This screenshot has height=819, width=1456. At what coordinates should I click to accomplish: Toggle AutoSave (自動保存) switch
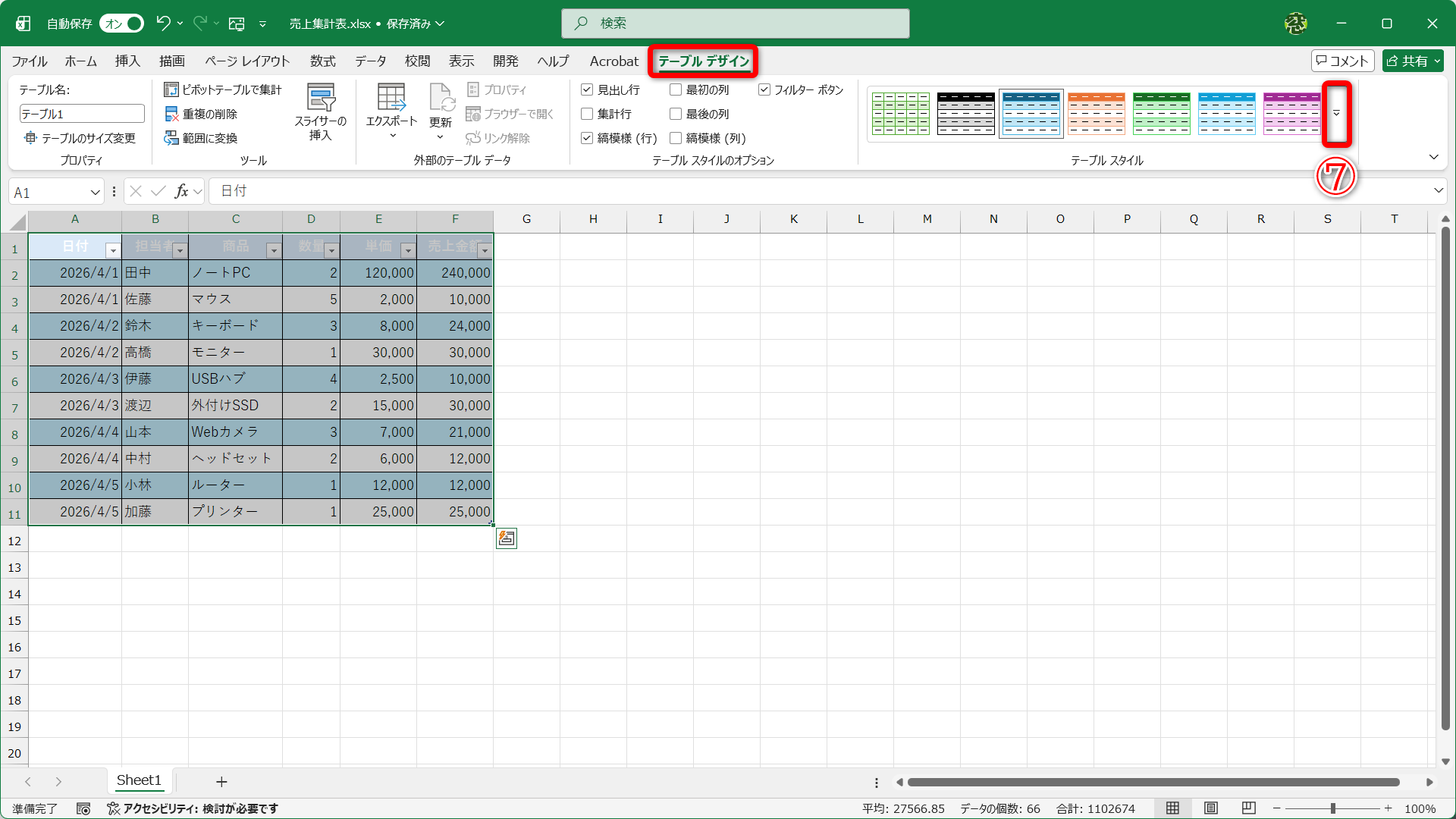tap(123, 24)
